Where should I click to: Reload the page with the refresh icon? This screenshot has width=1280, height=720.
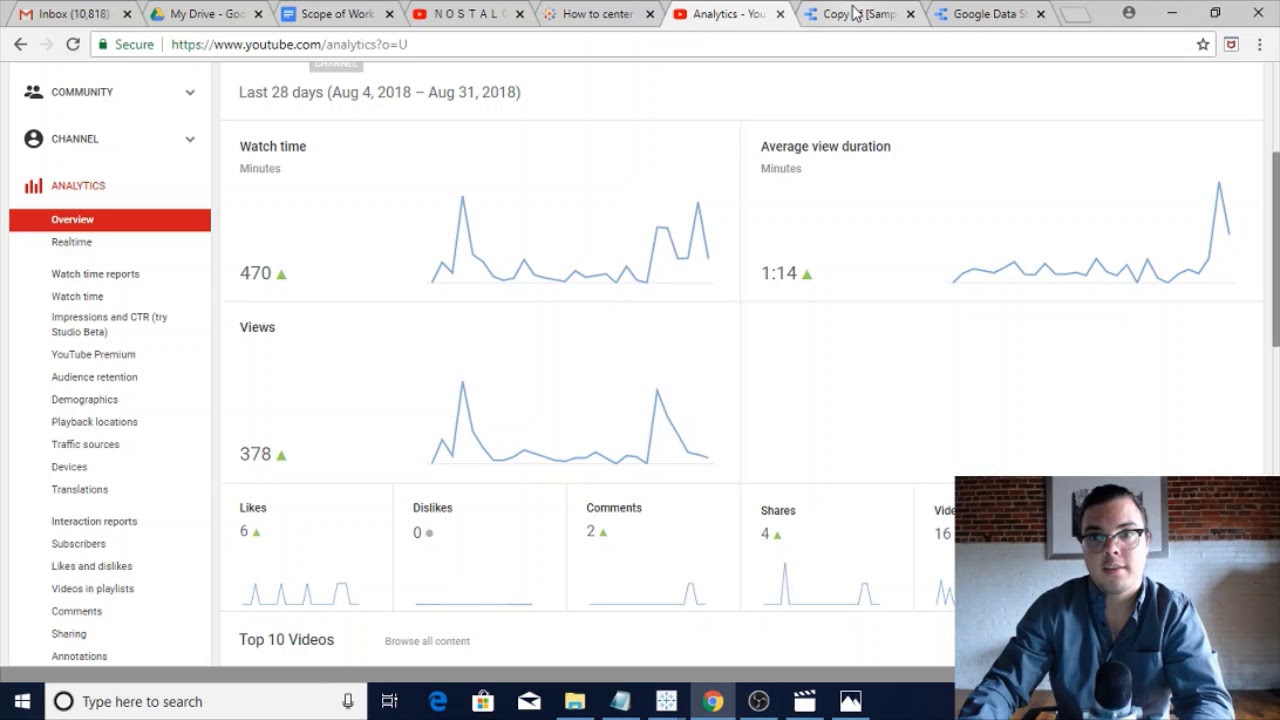tap(73, 44)
